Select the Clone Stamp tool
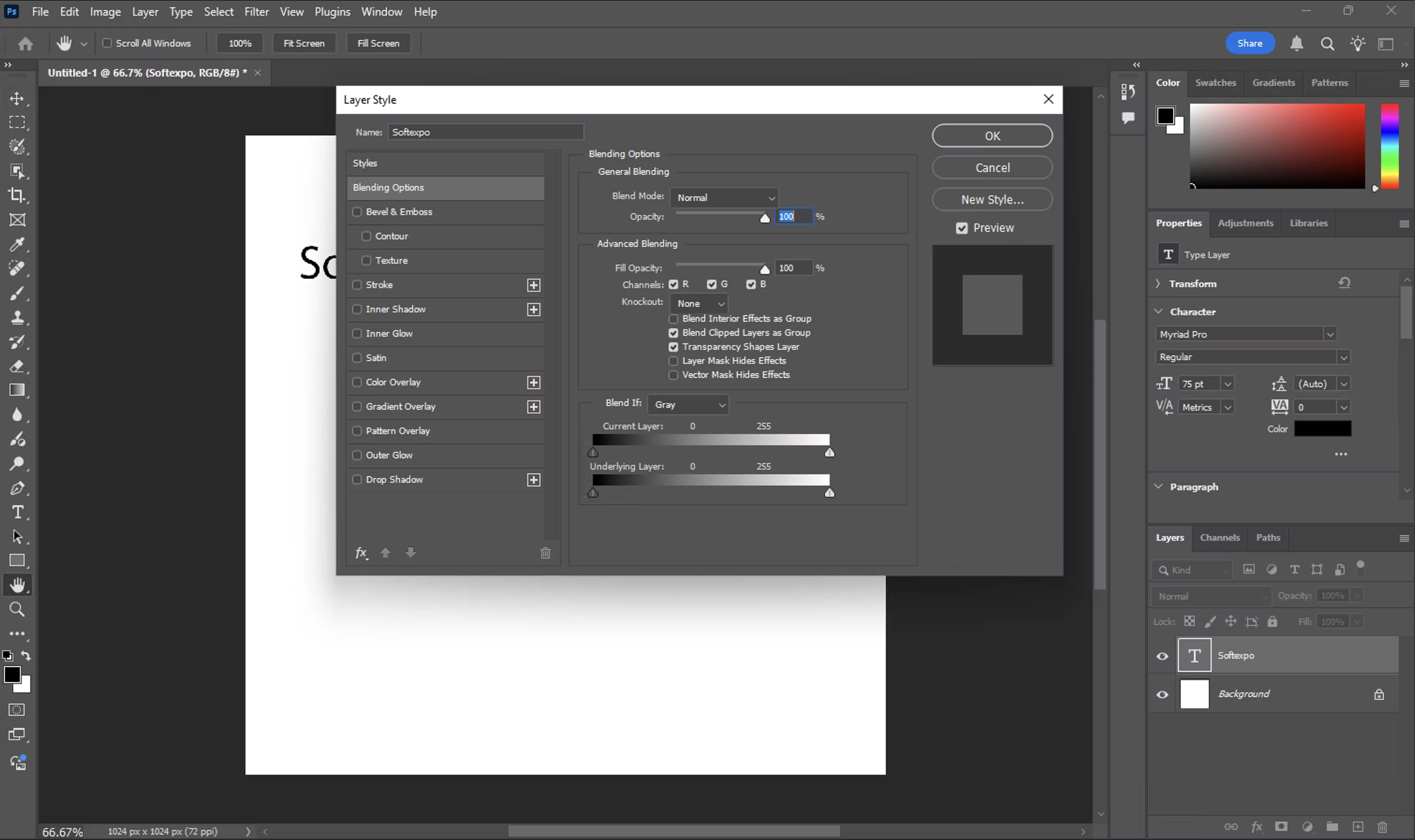This screenshot has width=1415, height=840. point(17,317)
